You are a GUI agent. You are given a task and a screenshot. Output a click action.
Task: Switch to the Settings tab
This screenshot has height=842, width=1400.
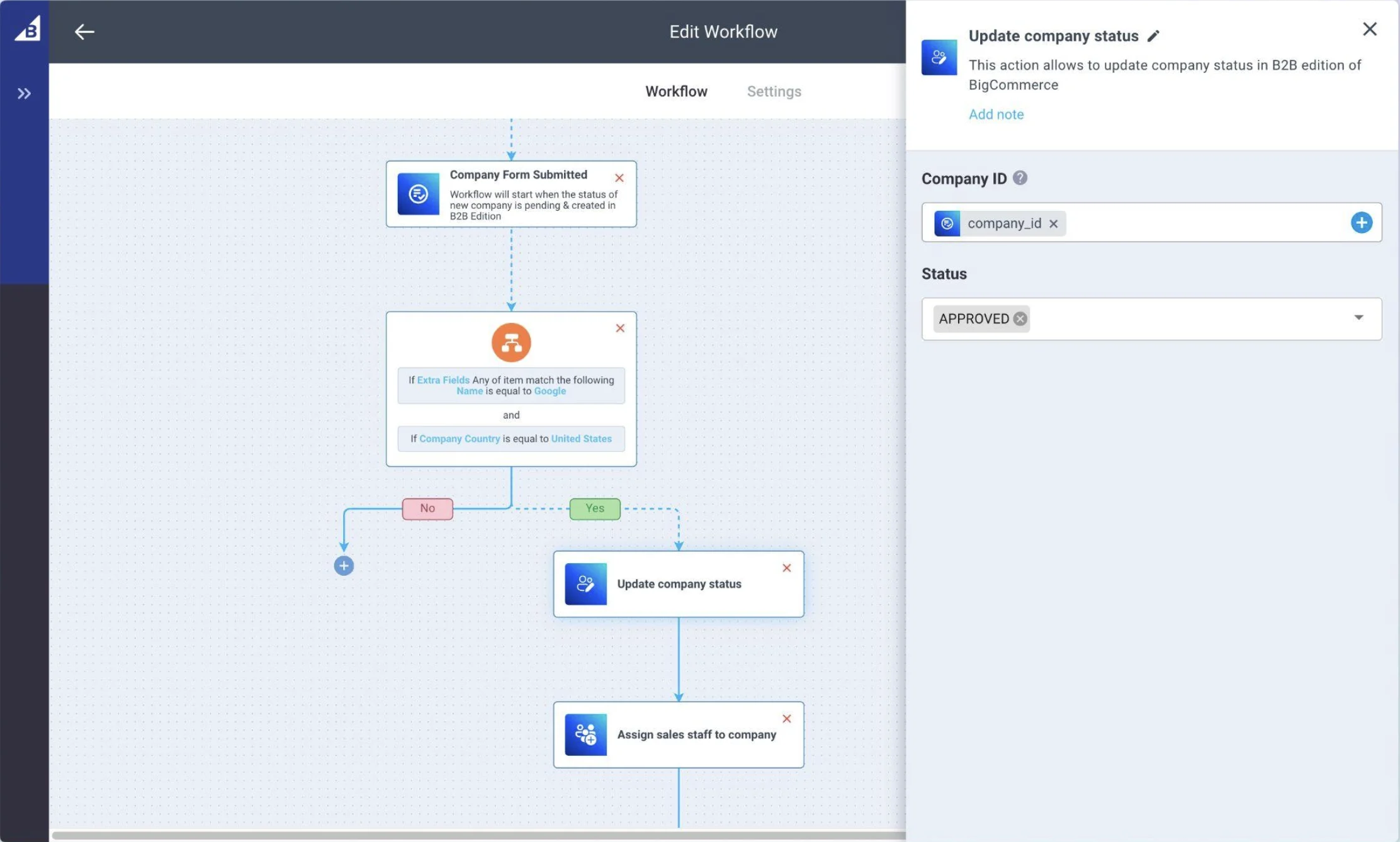click(x=774, y=91)
